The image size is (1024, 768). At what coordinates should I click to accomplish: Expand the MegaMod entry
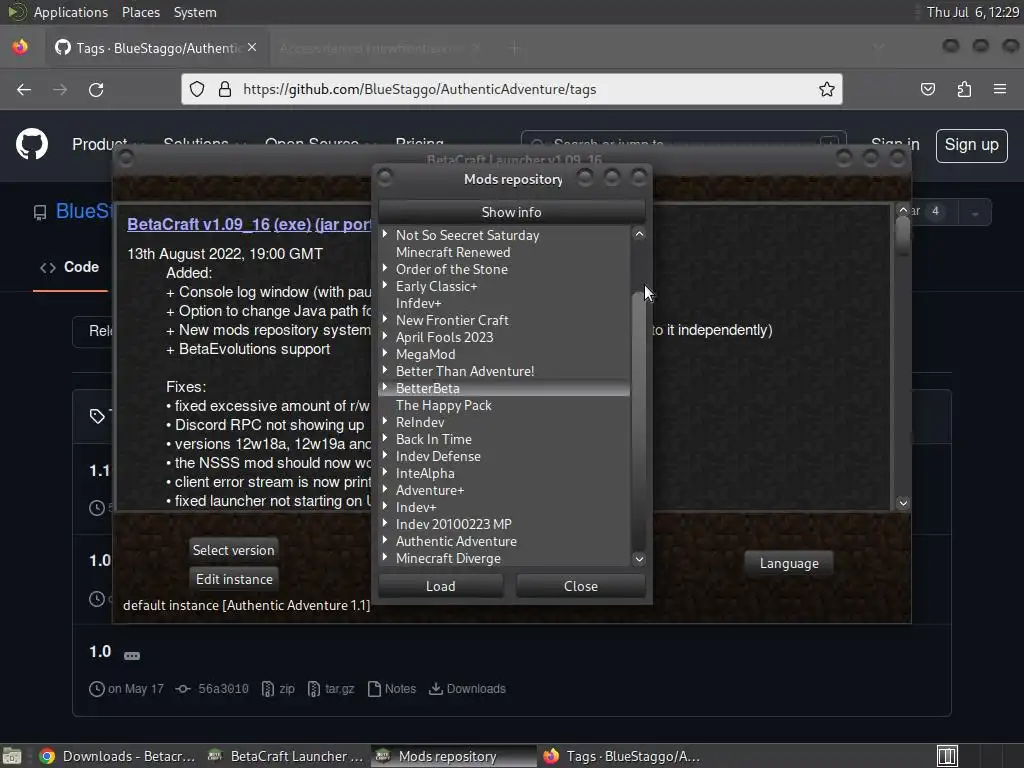pos(385,353)
